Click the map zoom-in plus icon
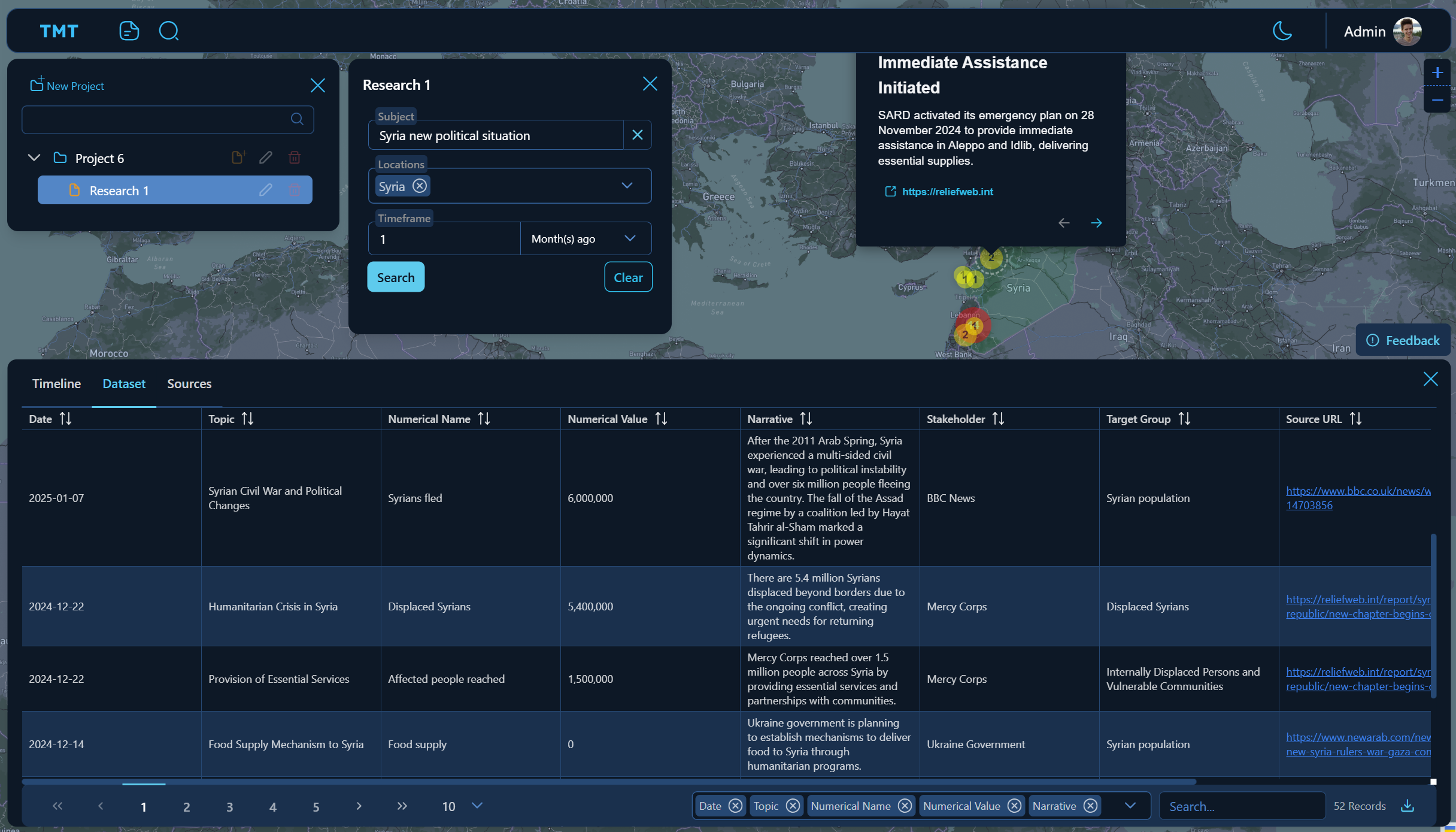Screen dimensions: 1456x832 [x=1438, y=72]
